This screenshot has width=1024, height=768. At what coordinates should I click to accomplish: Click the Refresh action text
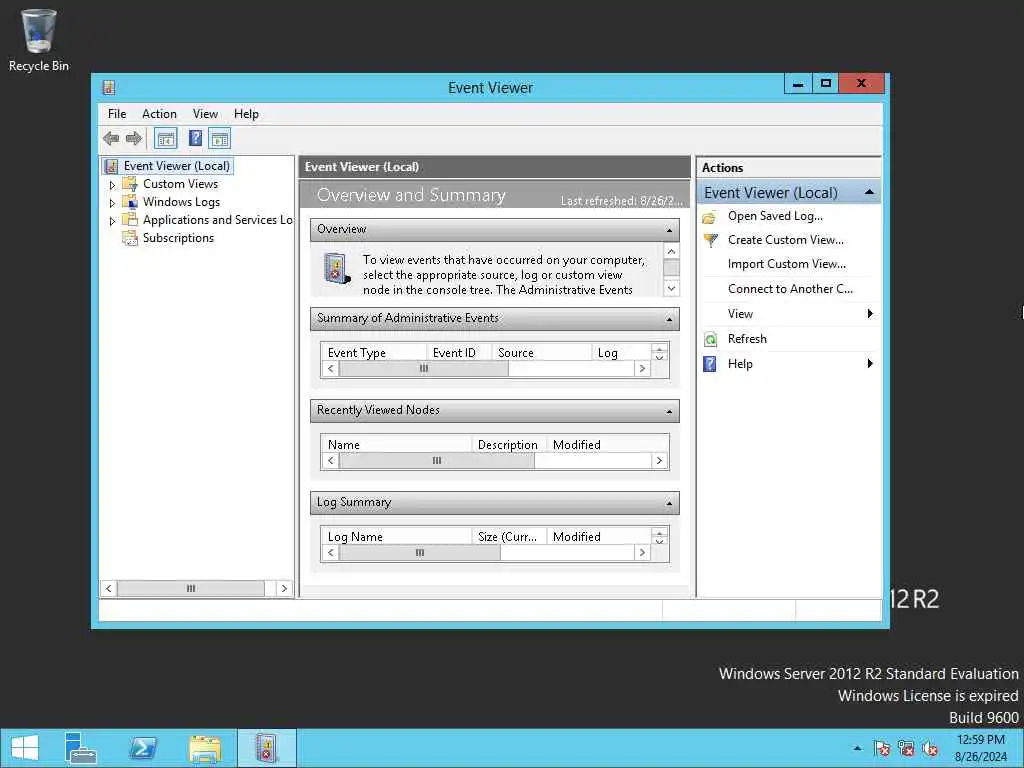tap(747, 339)
